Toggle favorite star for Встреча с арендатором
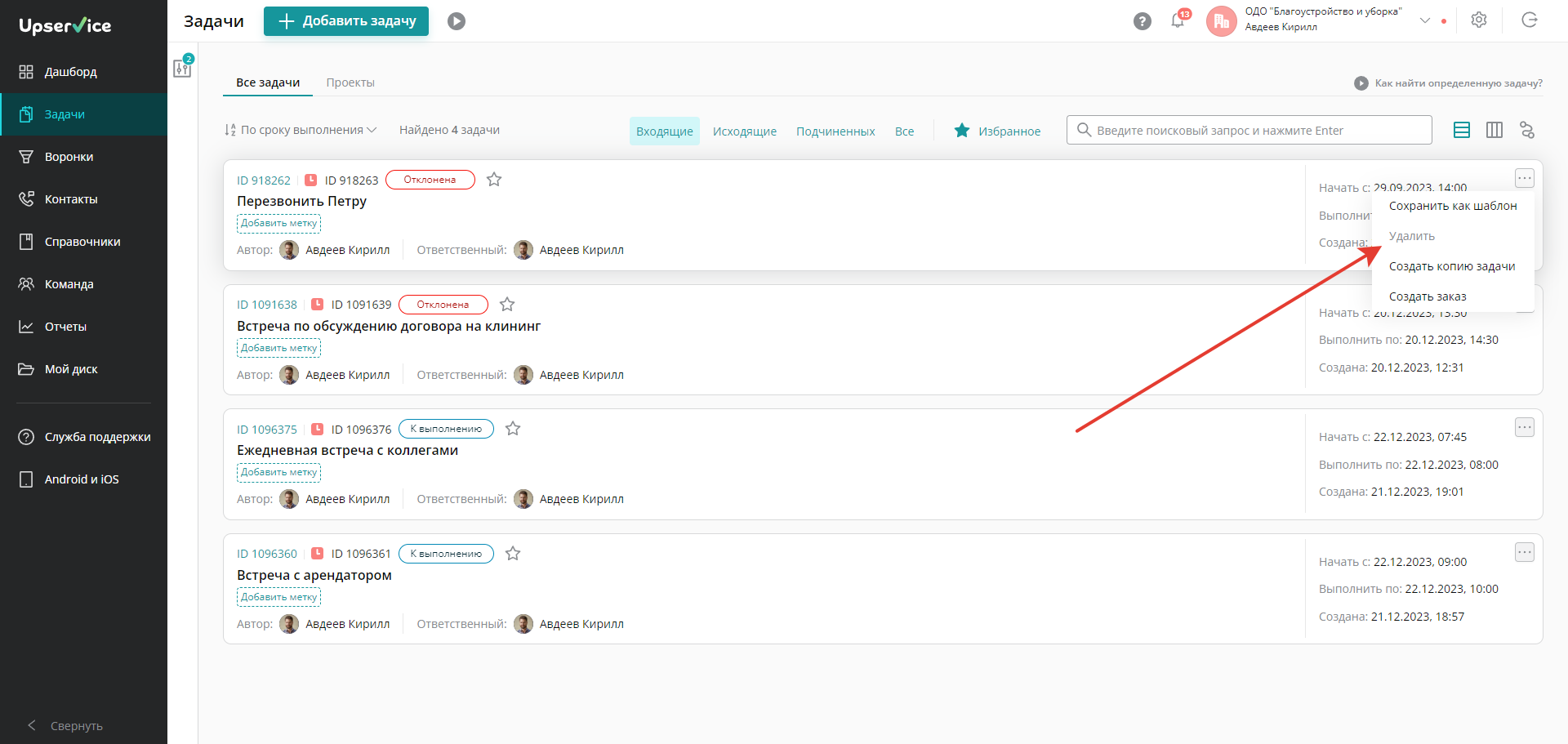 click(x=513, y=554)
